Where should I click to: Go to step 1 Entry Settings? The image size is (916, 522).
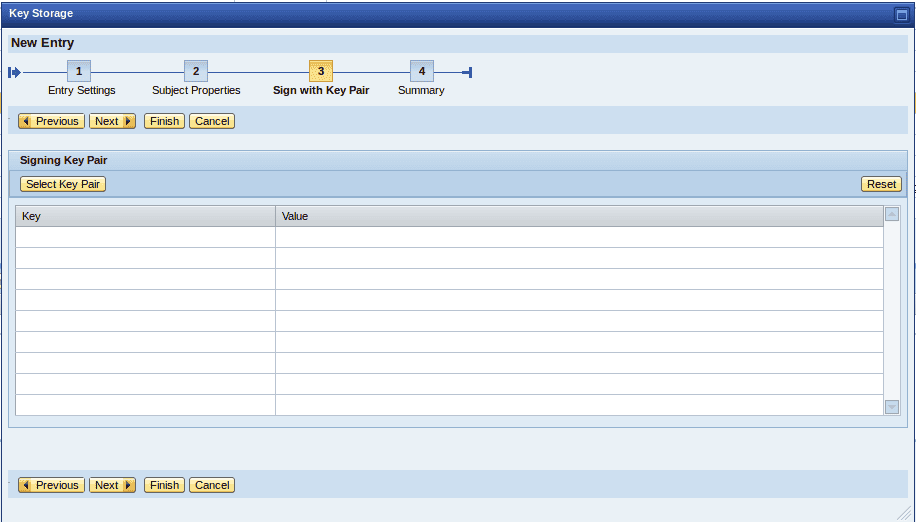[79, 72]
